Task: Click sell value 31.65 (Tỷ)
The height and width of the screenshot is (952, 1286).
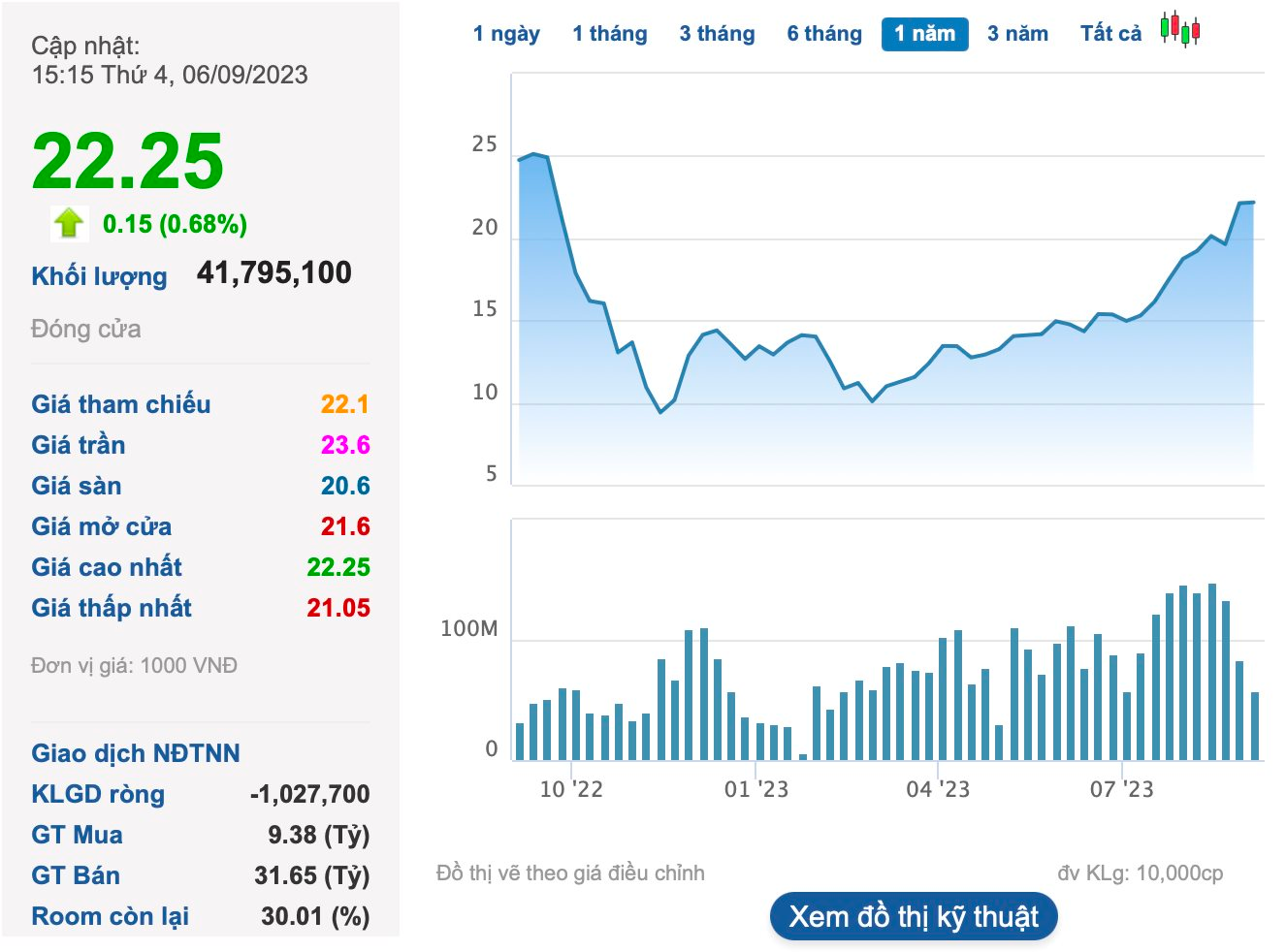Action: coord(312,875)
